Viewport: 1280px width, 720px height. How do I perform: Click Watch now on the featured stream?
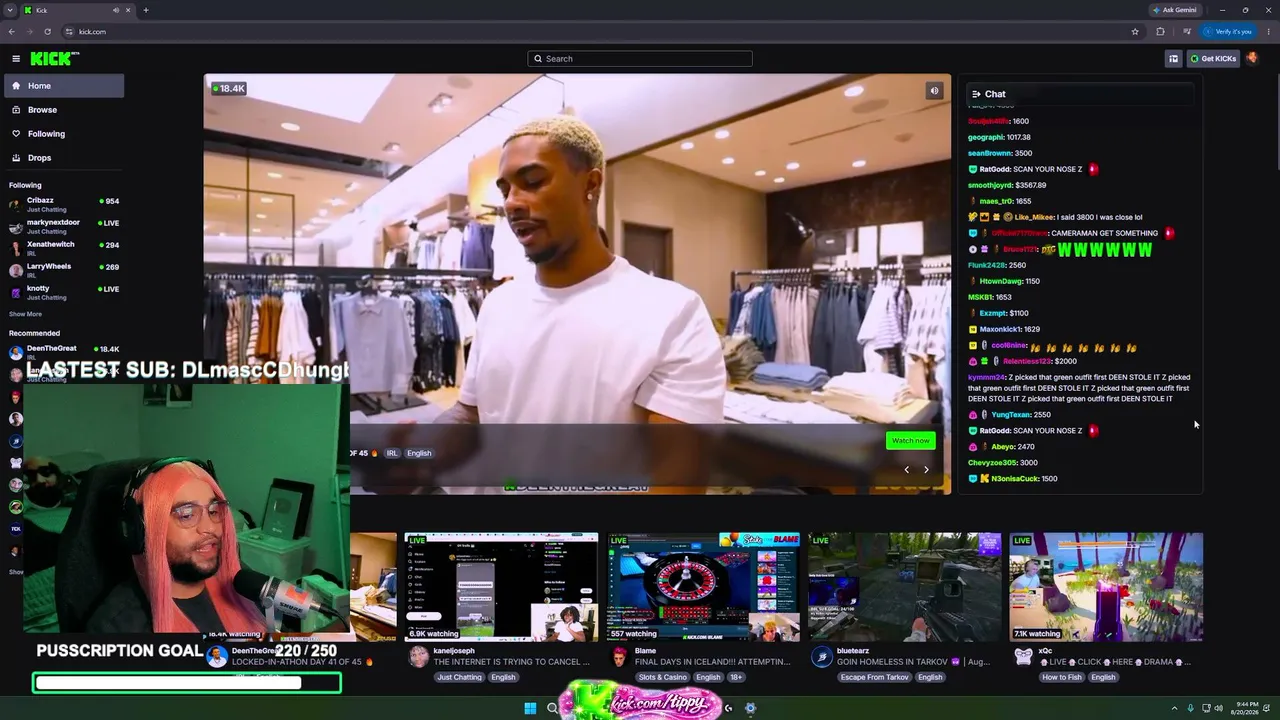(x=910, y=441)
